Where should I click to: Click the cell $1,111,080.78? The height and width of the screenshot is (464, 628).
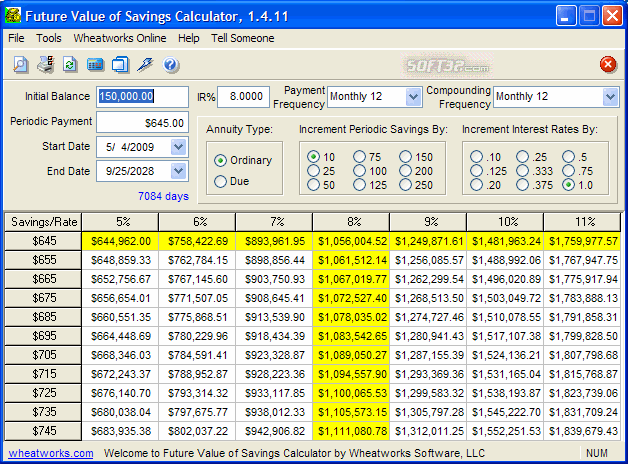pos(351,431)
